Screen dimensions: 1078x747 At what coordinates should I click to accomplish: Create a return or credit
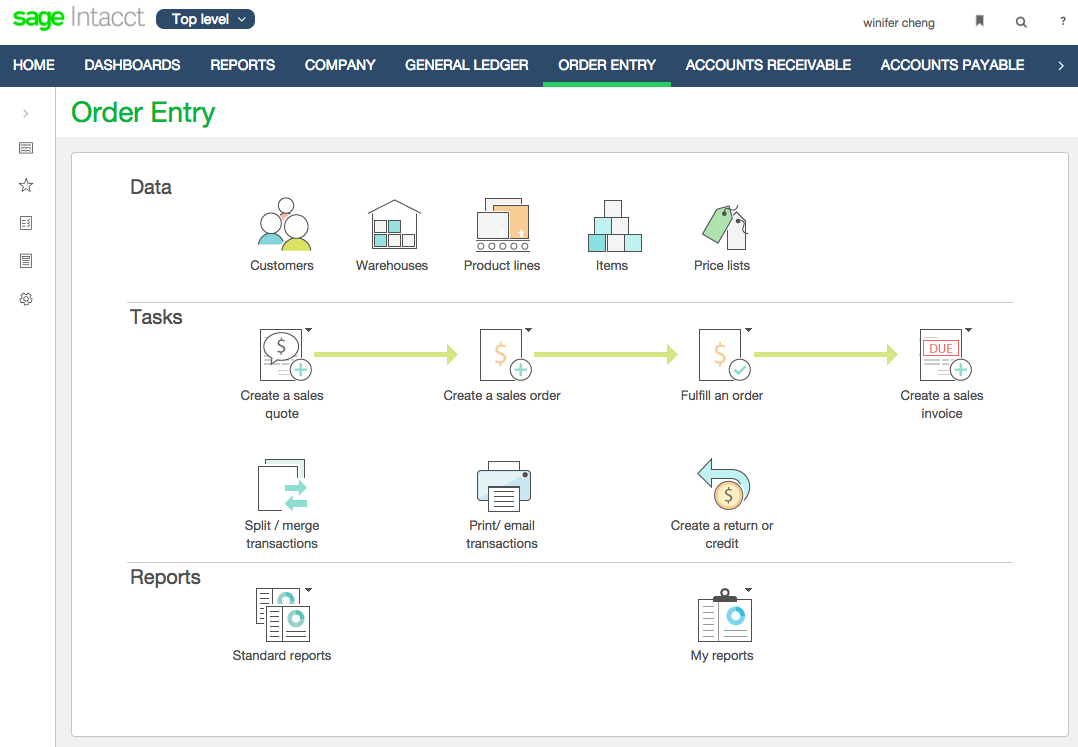[x=721, y=485]
